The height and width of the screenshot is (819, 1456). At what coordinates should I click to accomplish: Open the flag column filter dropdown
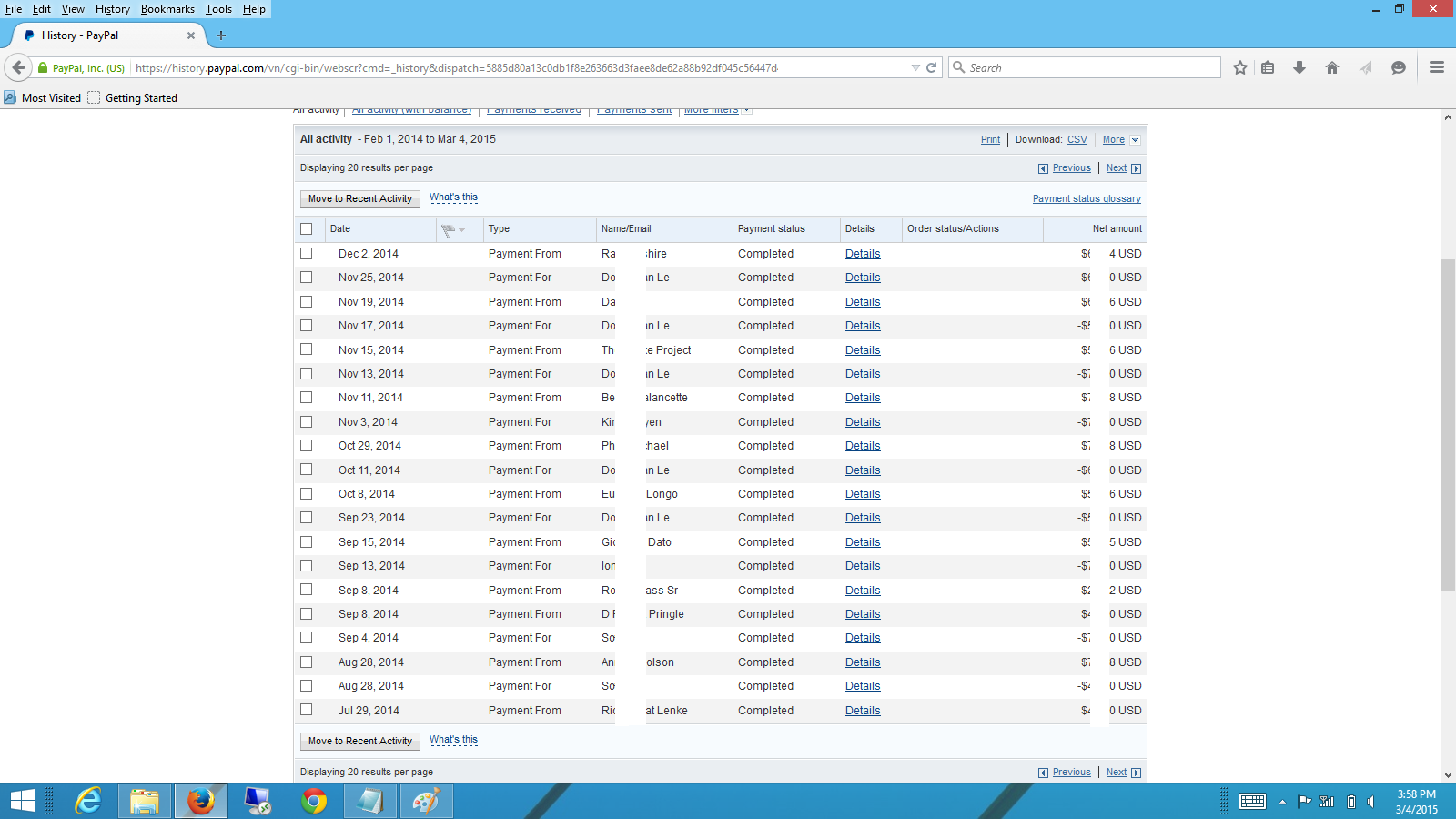click(452, 229)
